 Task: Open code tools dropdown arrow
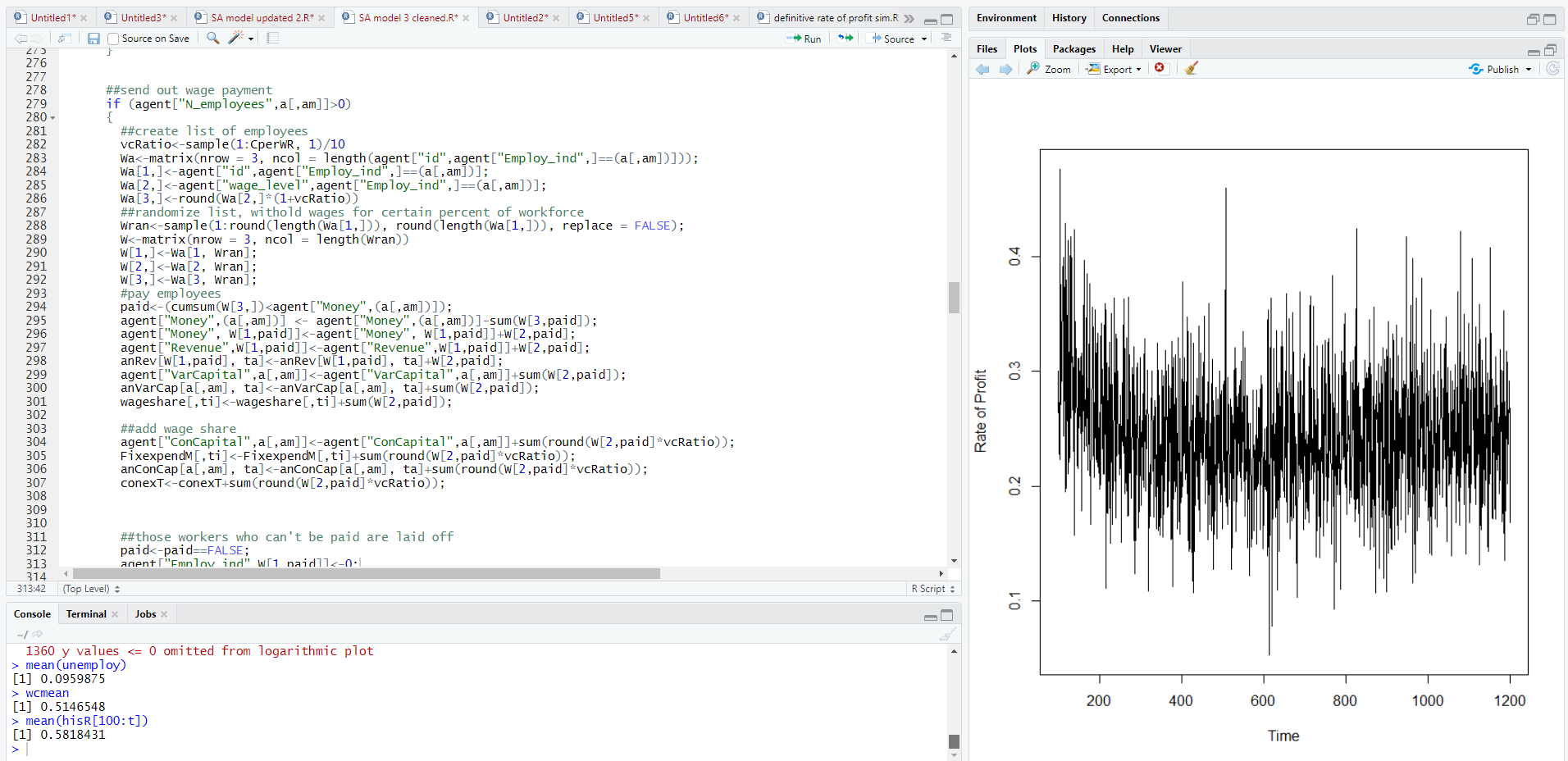[x=251, y=39]
